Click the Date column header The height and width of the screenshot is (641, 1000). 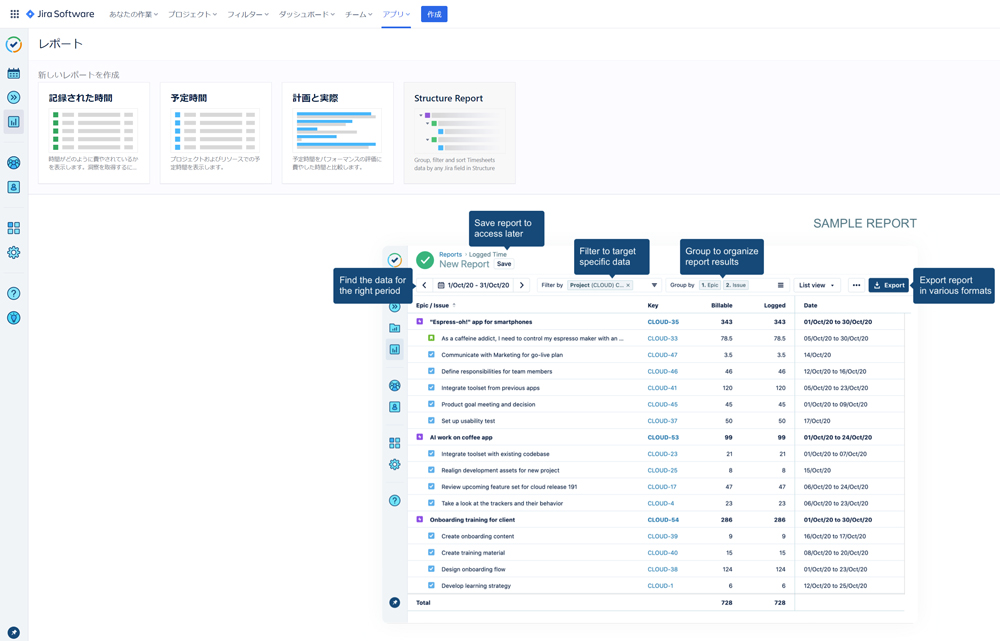tap(811, 306)
